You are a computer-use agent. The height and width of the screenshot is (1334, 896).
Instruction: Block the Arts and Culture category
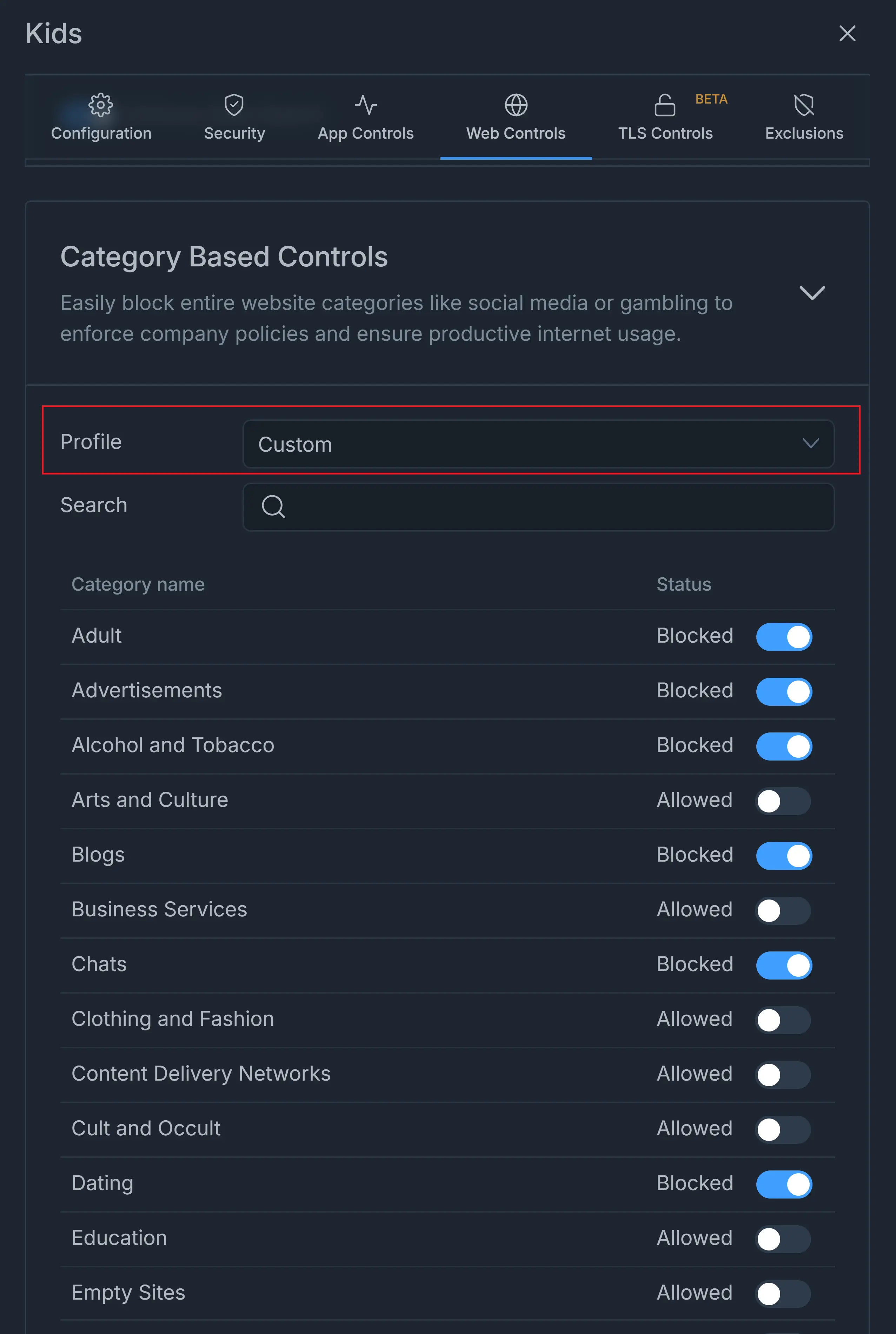coord(783,801)
